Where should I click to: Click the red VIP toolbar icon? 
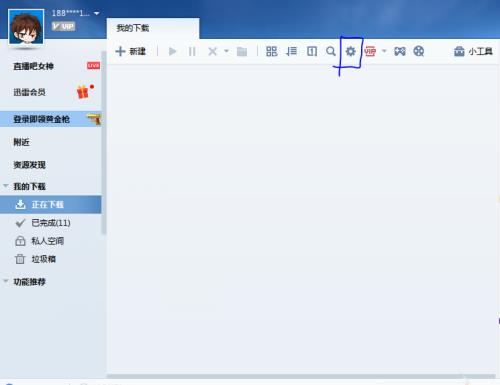tap(370, 51)
